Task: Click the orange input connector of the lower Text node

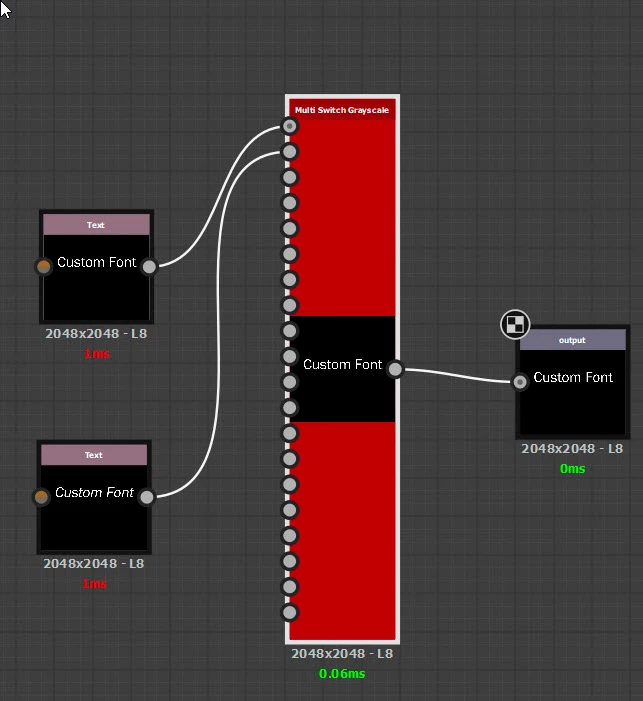Action: (41, 497)
